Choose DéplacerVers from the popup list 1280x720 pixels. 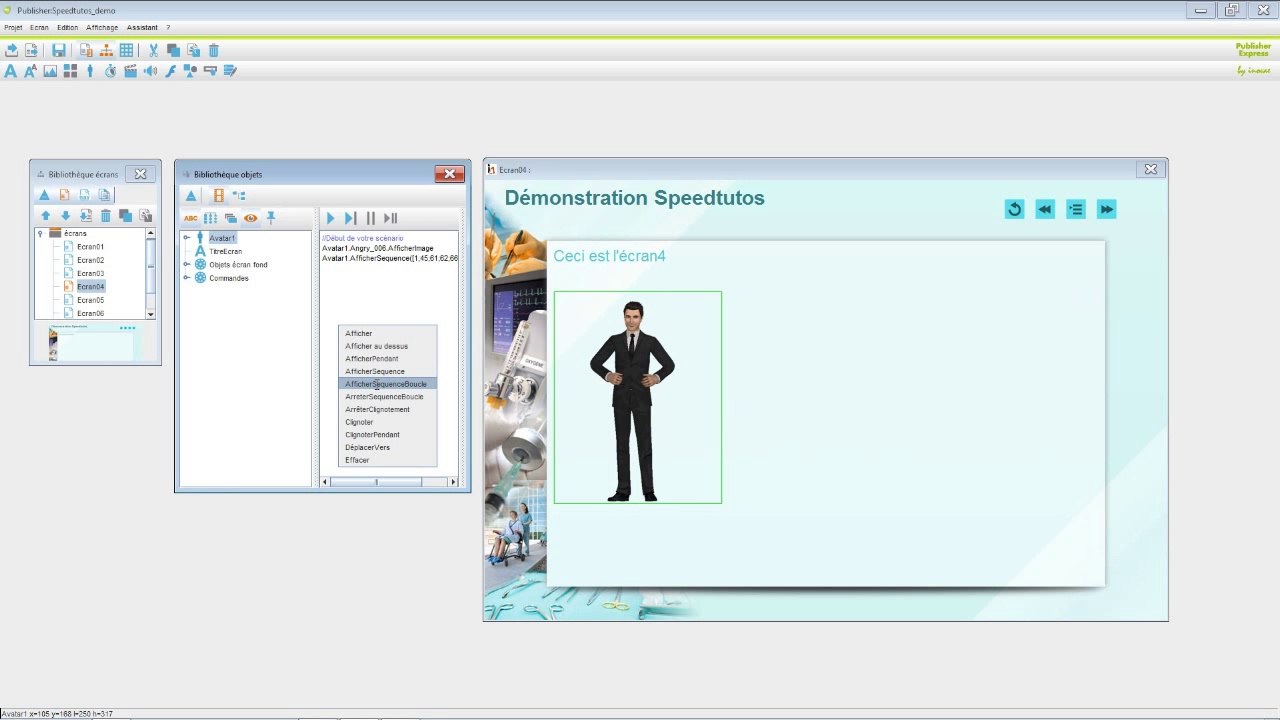pyautogui.click(x=387, y=447)
